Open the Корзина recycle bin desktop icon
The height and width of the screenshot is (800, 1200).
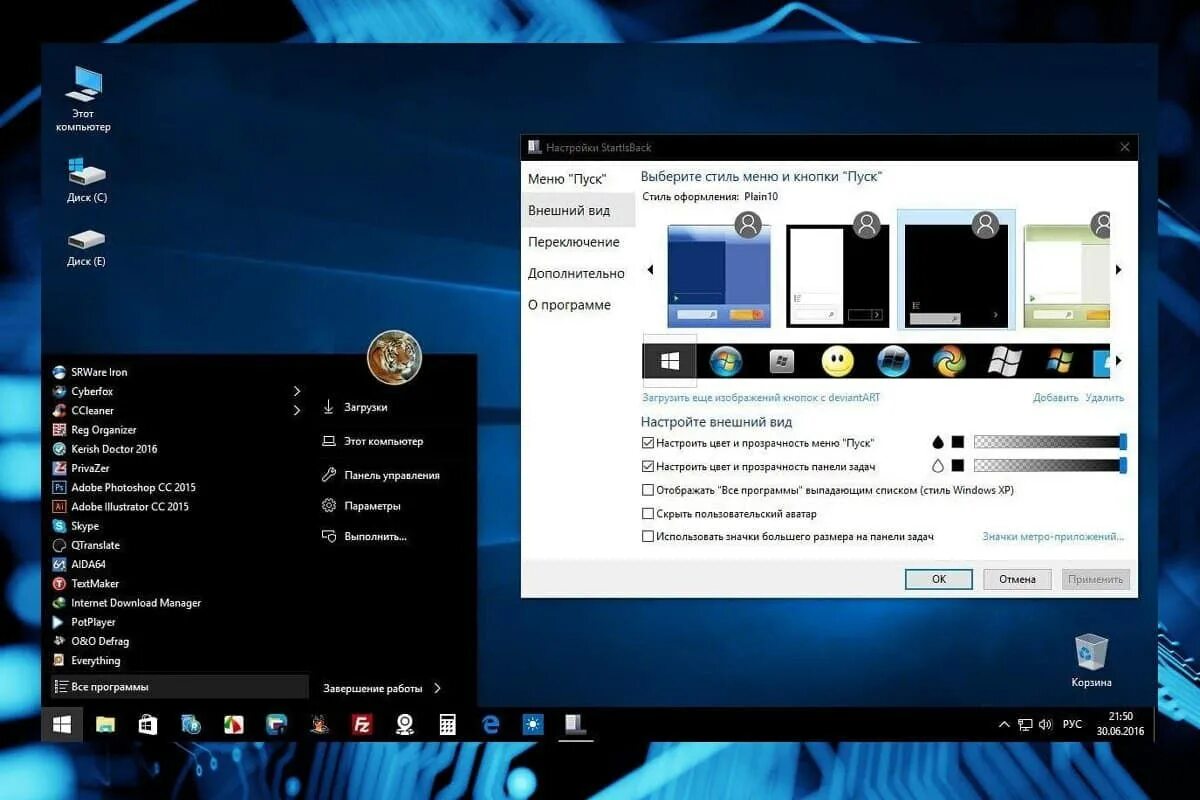tap(1091, 660)
